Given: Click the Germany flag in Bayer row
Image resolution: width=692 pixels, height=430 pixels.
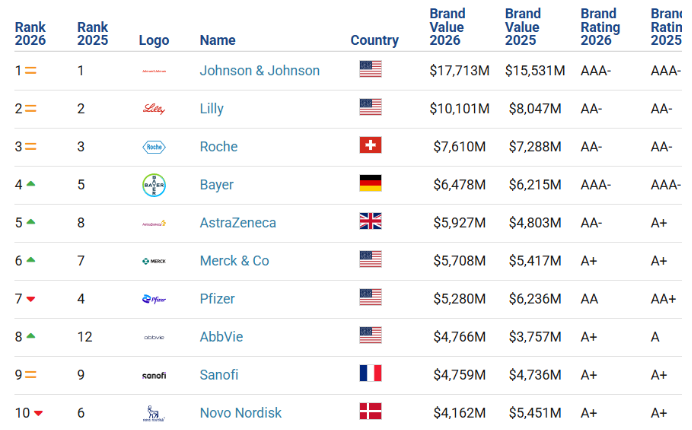Looking at the screenshot, I should click(370, 183).
